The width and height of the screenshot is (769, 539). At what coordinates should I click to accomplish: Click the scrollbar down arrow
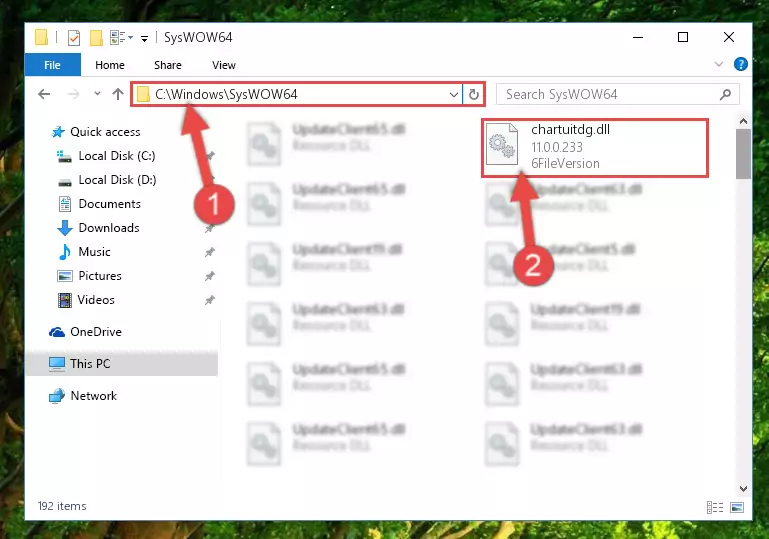coord(743,488)
